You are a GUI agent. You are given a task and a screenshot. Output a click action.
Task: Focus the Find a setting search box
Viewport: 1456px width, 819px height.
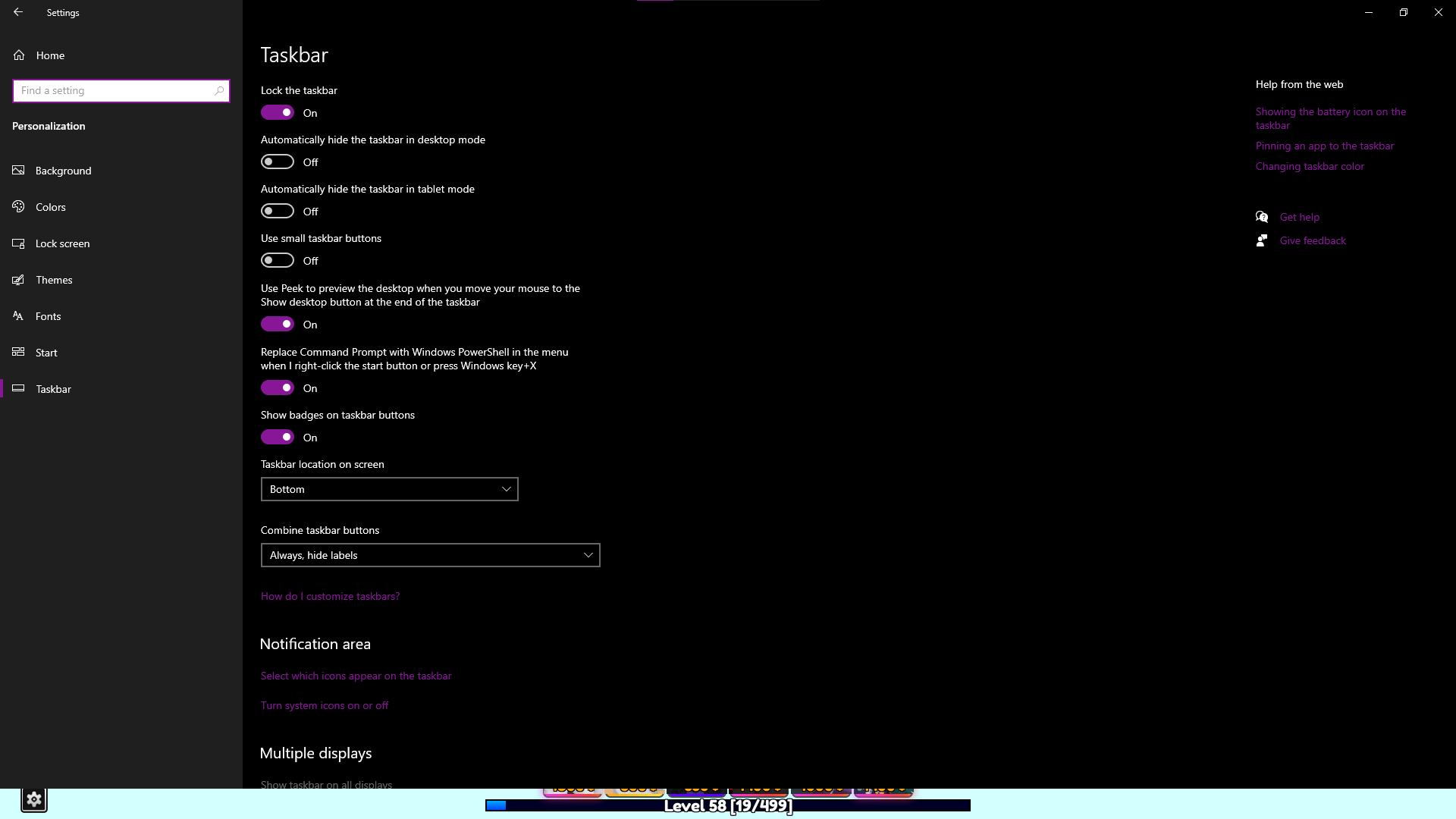pos(121,90)
